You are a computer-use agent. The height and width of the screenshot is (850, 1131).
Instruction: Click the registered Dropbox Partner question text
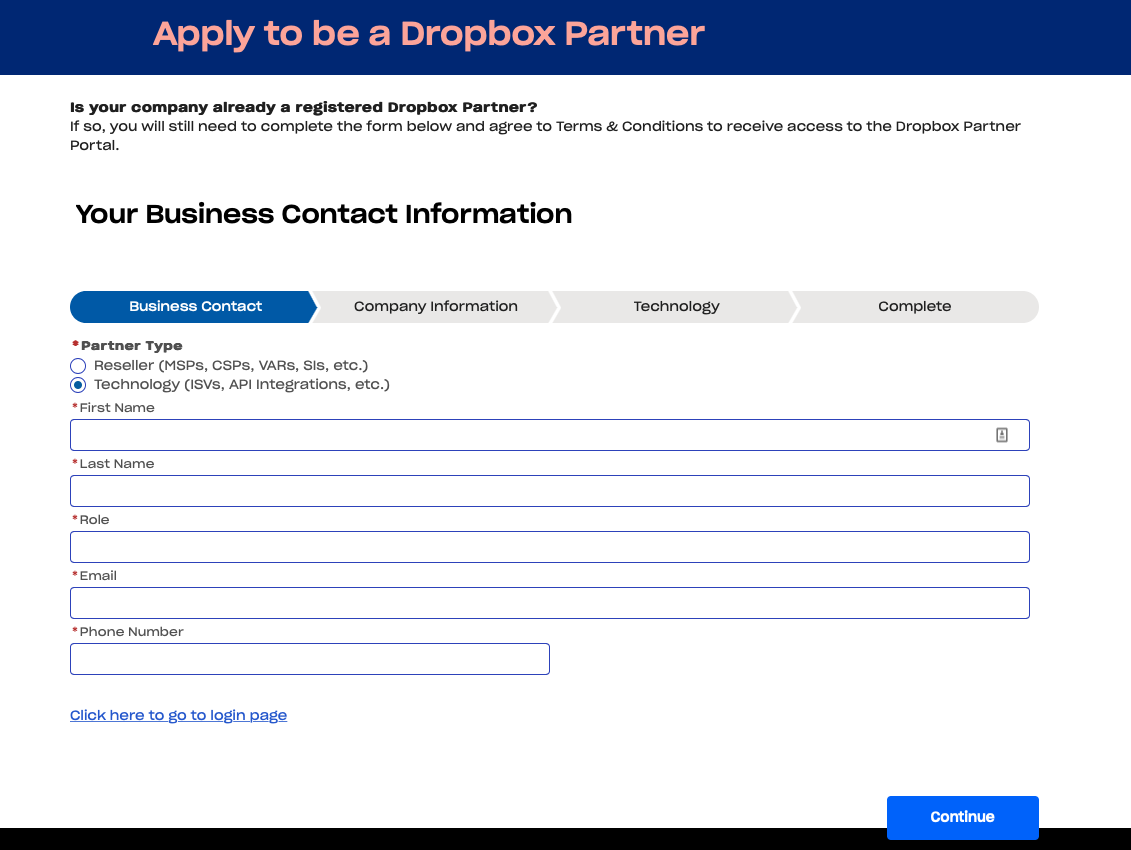(x=304, y=107)
